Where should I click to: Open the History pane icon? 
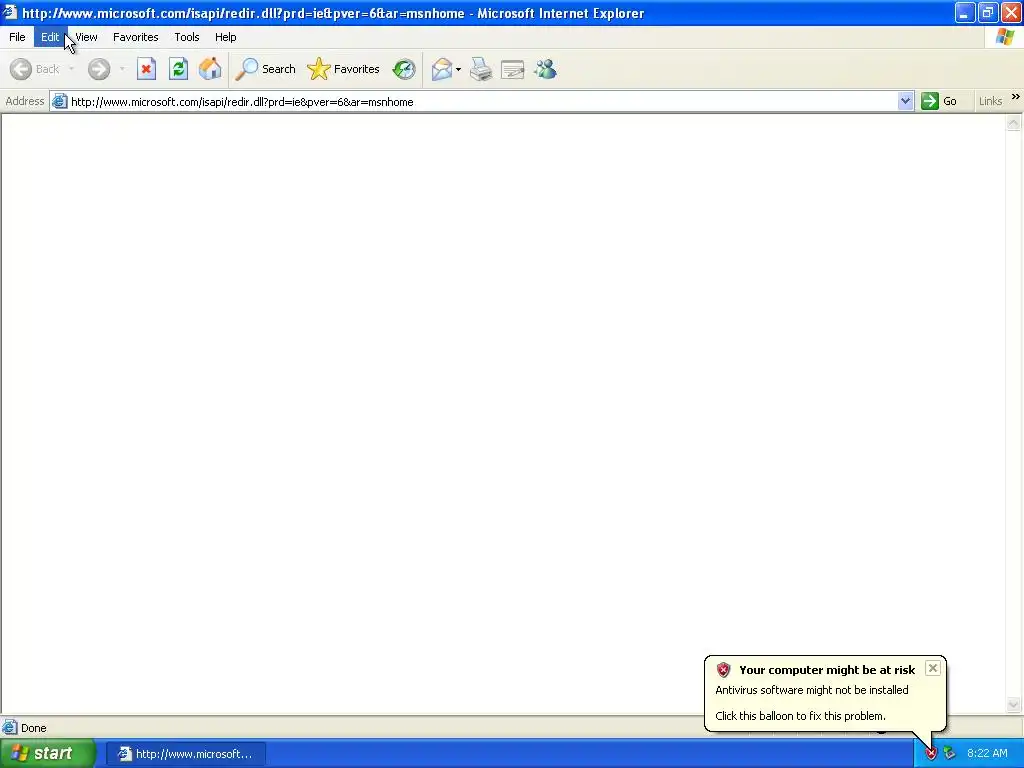404,69
